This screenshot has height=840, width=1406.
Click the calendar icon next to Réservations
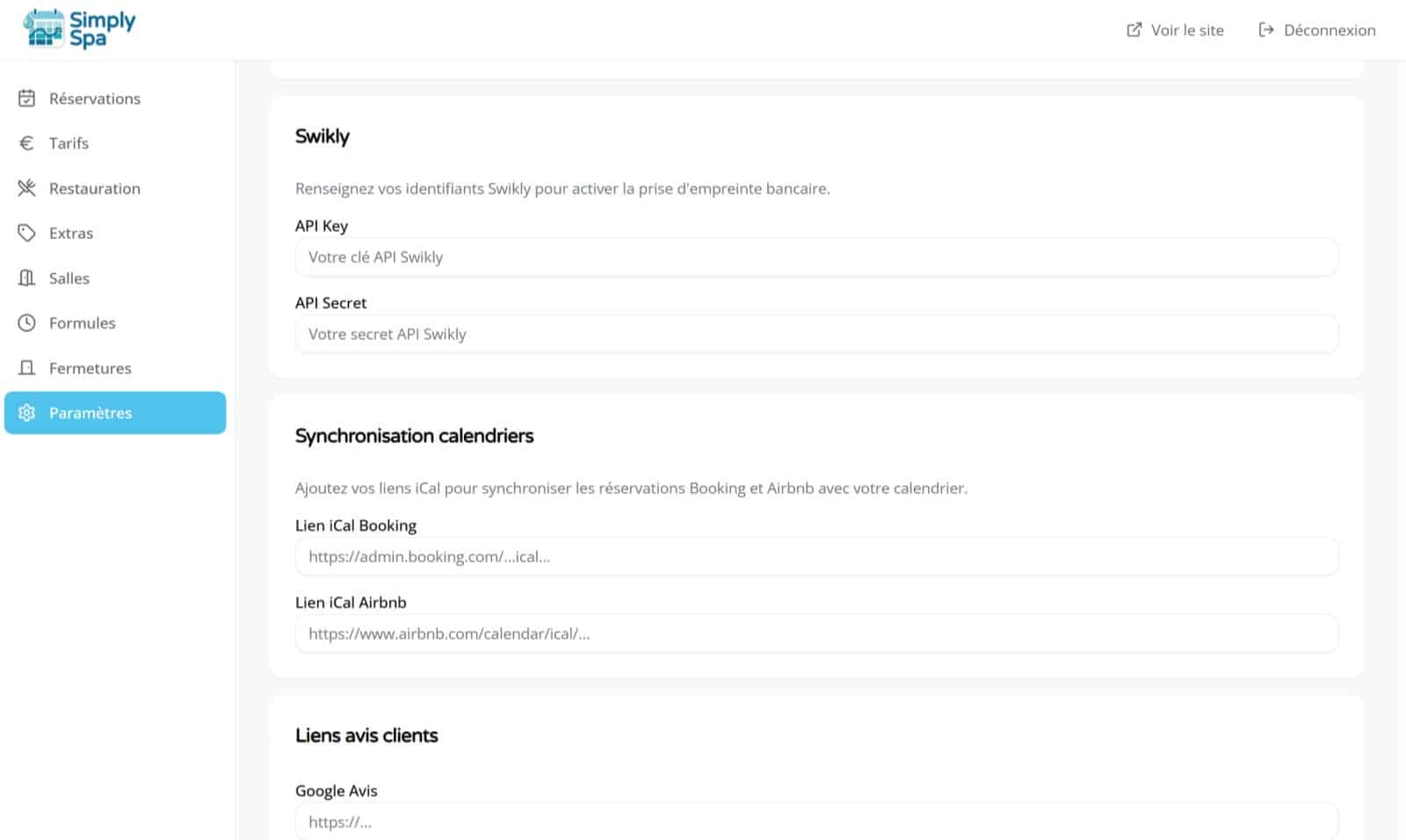click(26, 98)
